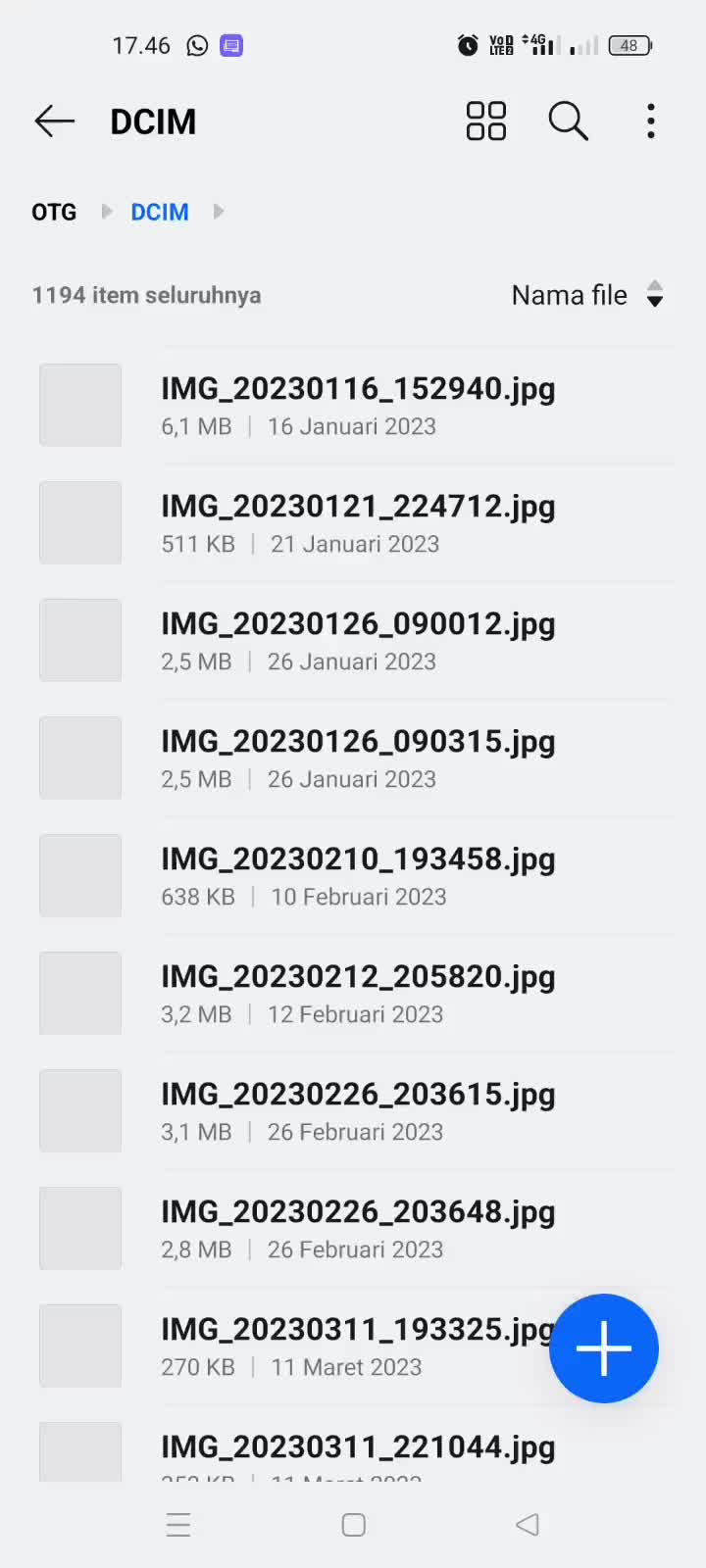Switch to grid view layout icon

click(485, 122)
